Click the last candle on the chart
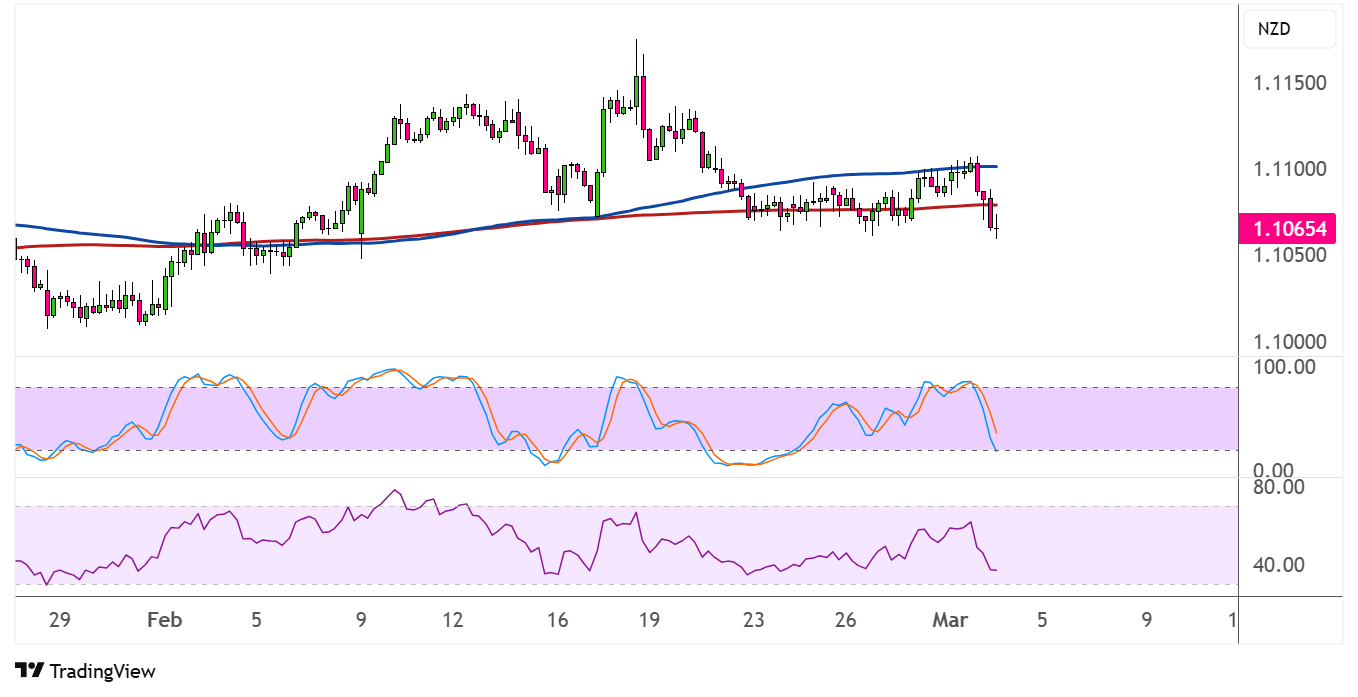The width and height of the screenshot is (1358, 697). coord(997,229)
